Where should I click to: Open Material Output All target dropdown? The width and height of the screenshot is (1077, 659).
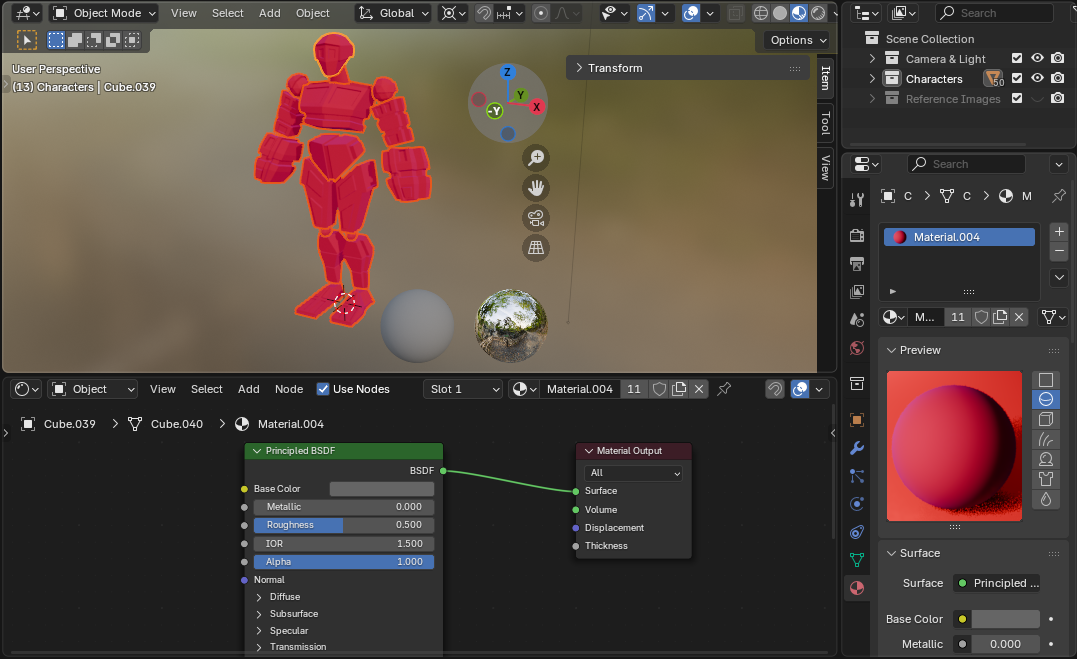click(633, 473)
